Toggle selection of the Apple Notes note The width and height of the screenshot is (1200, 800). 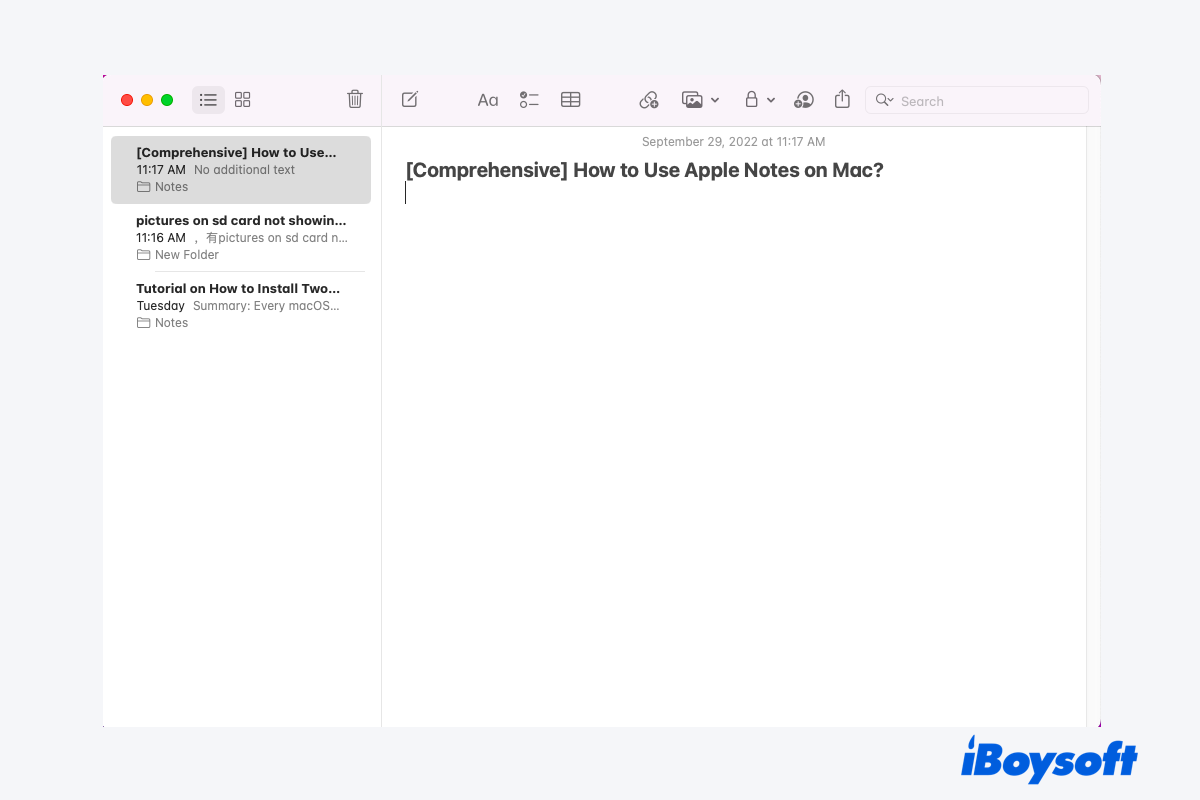click(240, 170)
